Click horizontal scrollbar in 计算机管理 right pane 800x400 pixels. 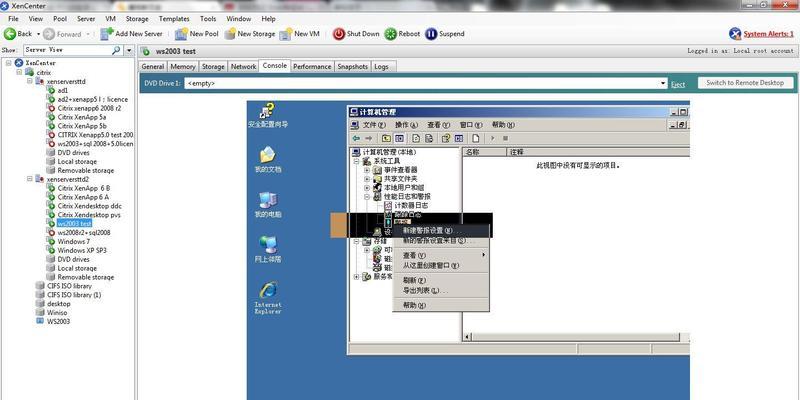pos(577,337)
